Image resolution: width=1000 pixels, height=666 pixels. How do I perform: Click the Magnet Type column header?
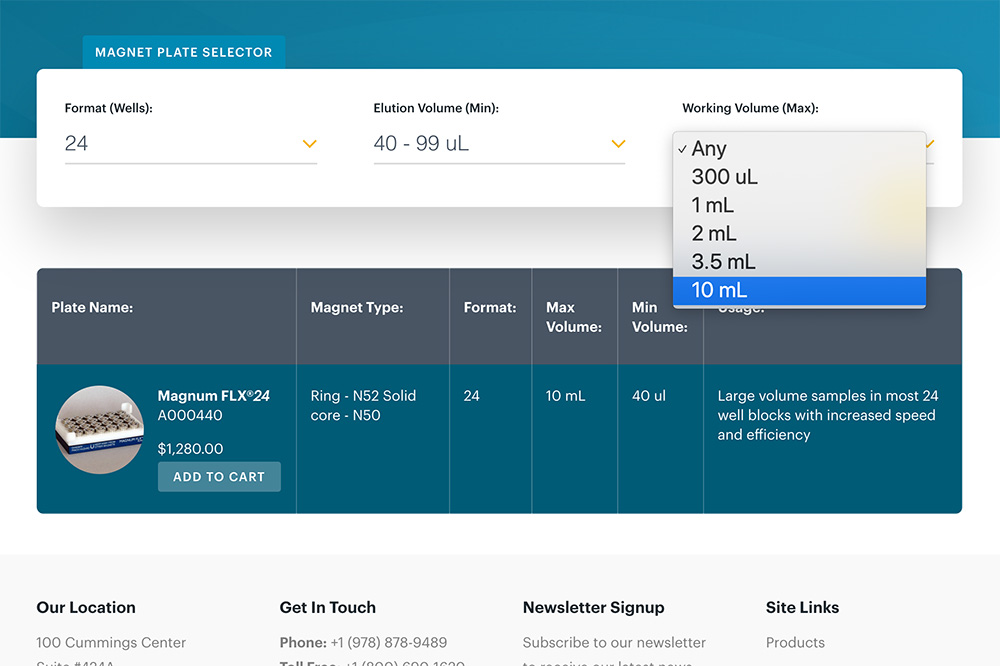(x=357, y=308)
